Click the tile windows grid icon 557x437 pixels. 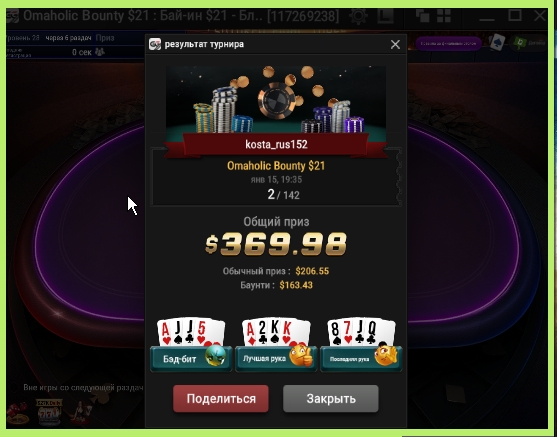tap(444, 16)
